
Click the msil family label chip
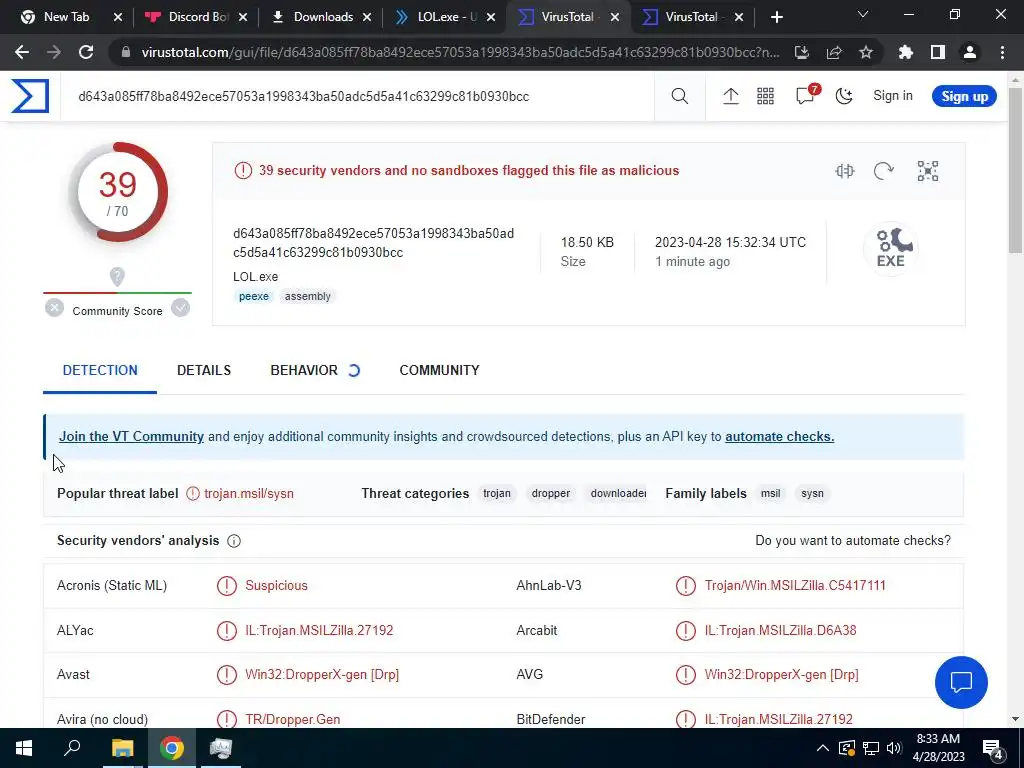pos(771,493)
